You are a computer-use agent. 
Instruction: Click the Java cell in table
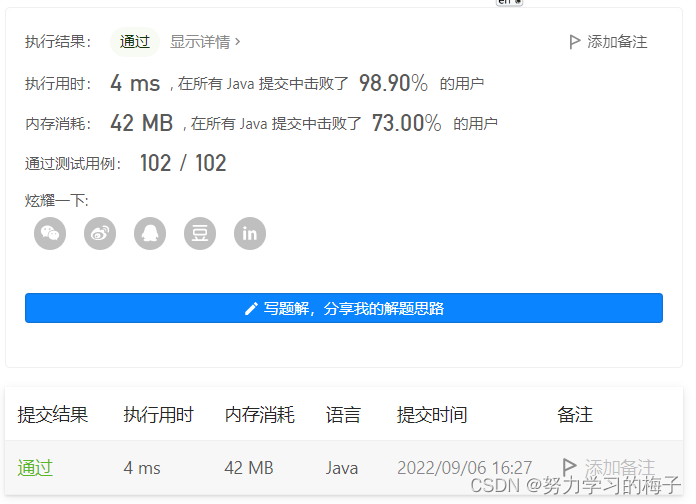tap(342, 468)
